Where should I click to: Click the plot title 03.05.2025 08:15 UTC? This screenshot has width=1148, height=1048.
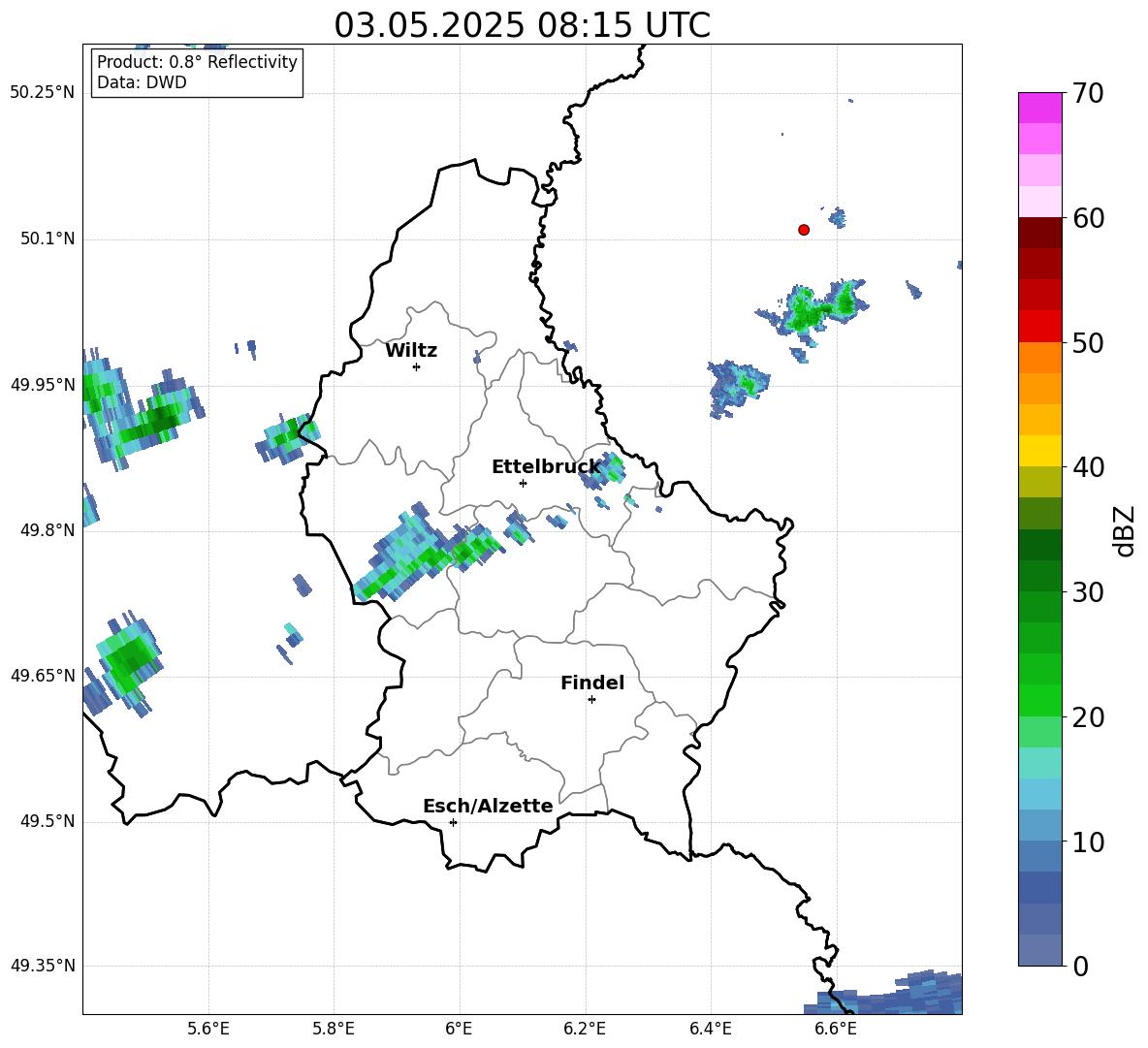coord(522,25)
